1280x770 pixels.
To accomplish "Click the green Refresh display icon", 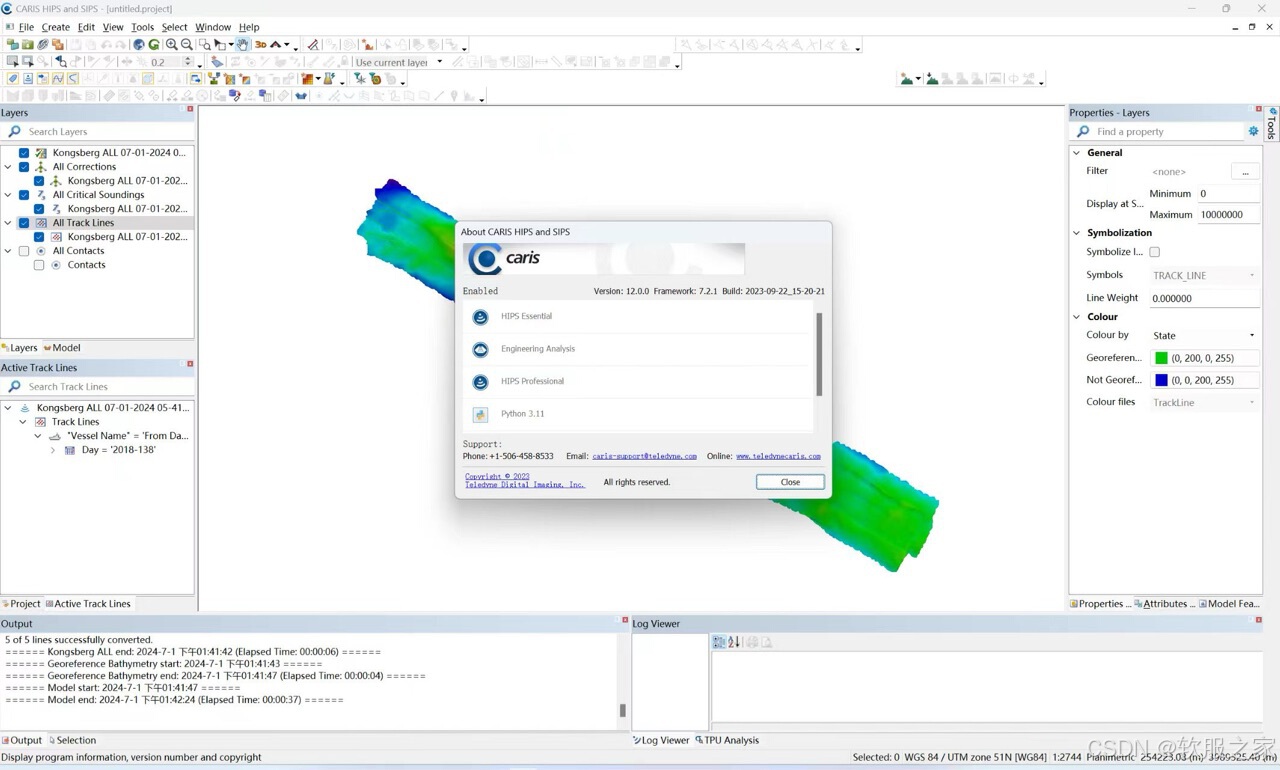I will [x=154, y=45].
